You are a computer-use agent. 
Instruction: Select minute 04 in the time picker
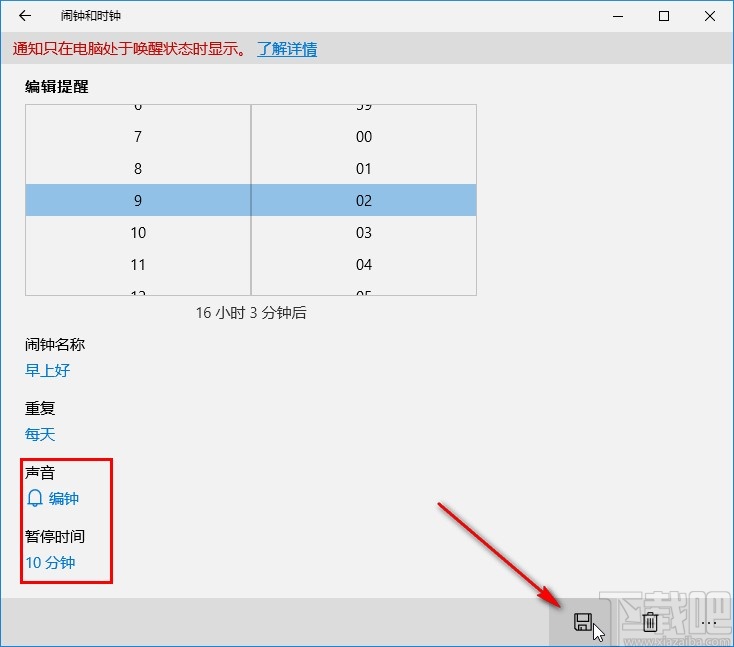tap(364, 265)
